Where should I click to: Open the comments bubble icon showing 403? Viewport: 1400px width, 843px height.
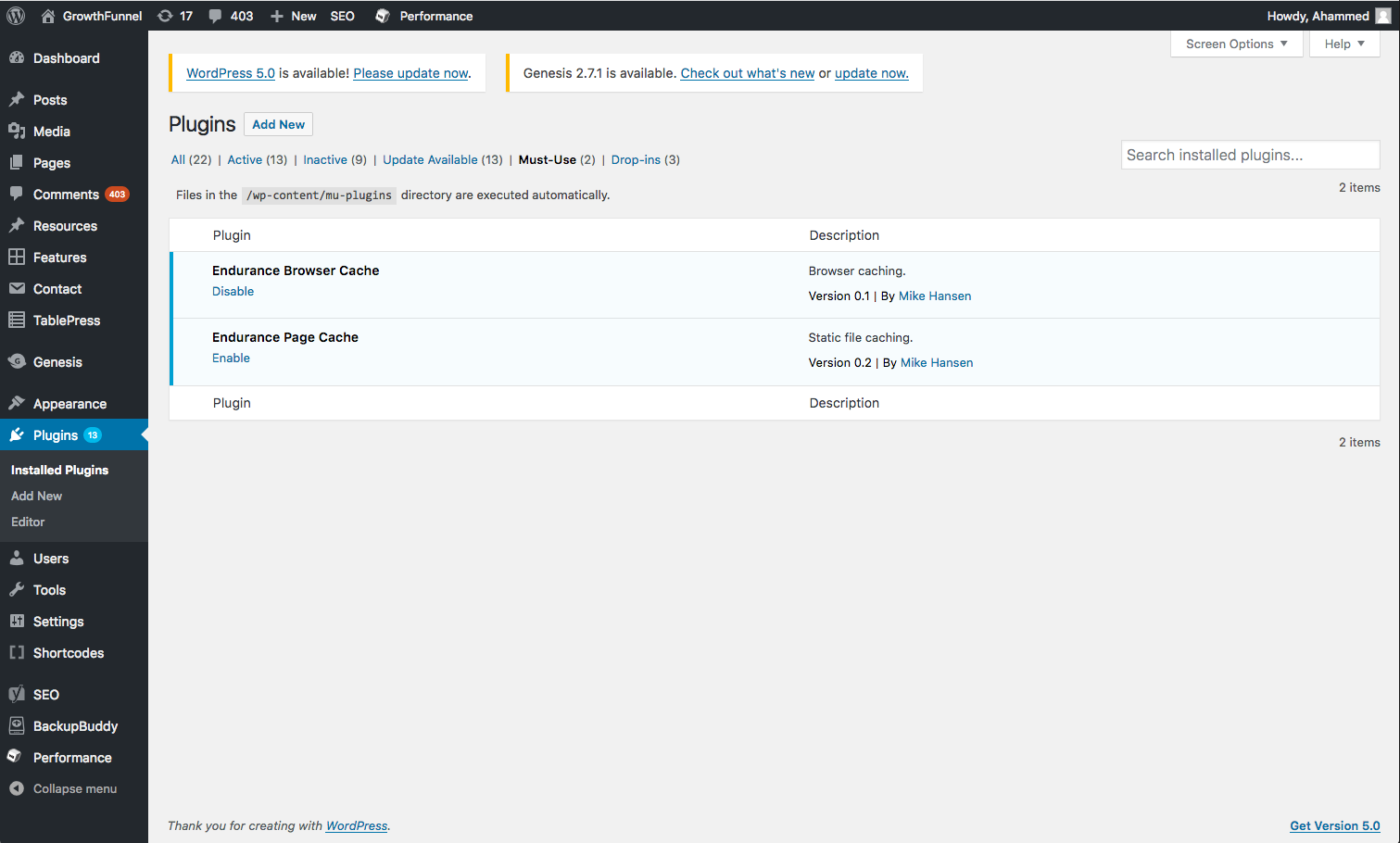(x=215, y=16)
